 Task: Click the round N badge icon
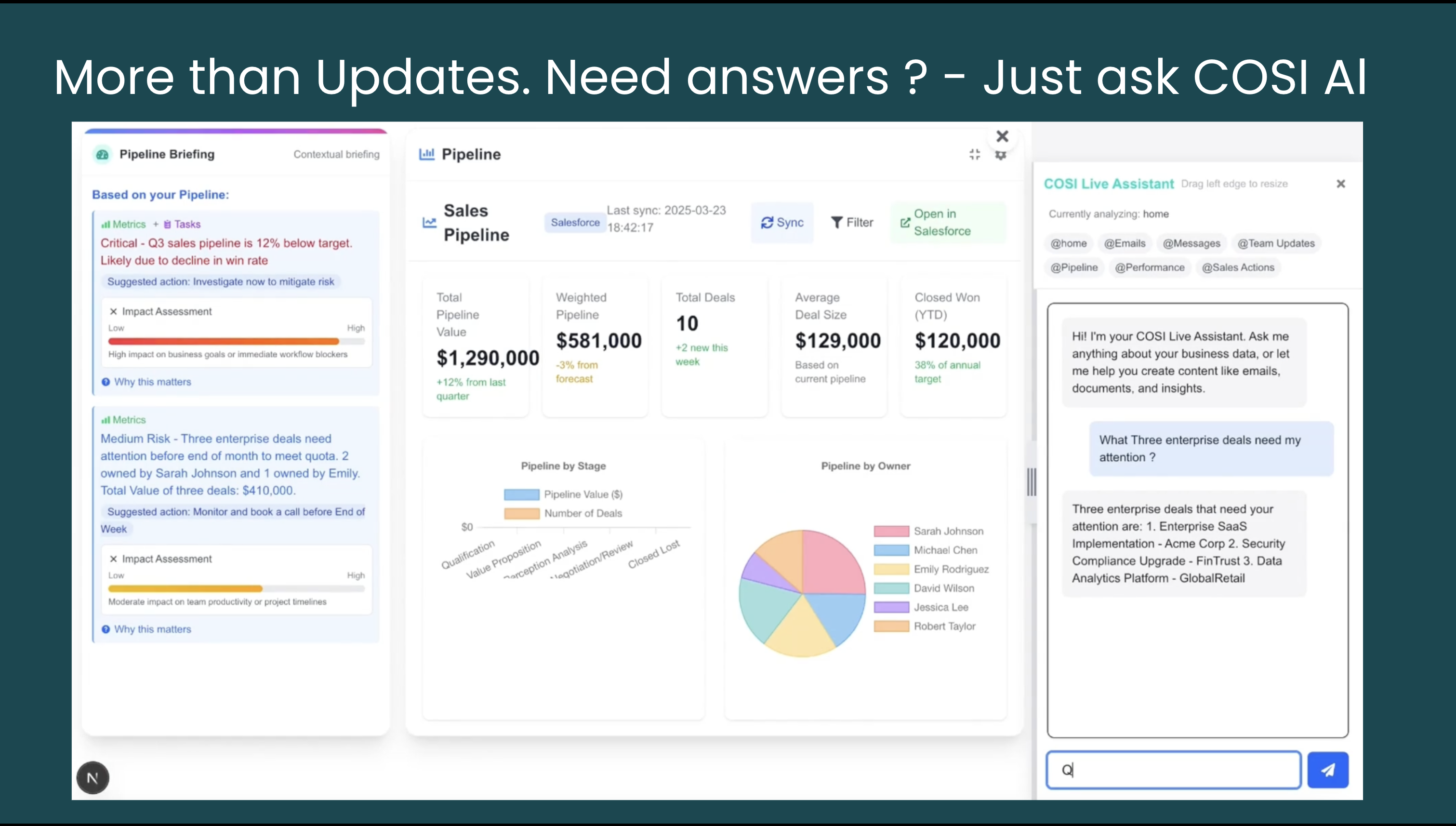tap(93, 778)
